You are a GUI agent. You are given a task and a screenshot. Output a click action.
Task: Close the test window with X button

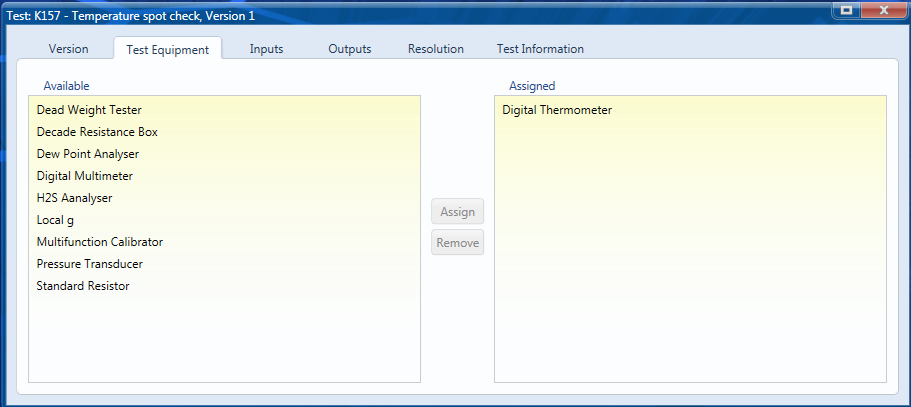pyautogui.click(x=884, y=9)
